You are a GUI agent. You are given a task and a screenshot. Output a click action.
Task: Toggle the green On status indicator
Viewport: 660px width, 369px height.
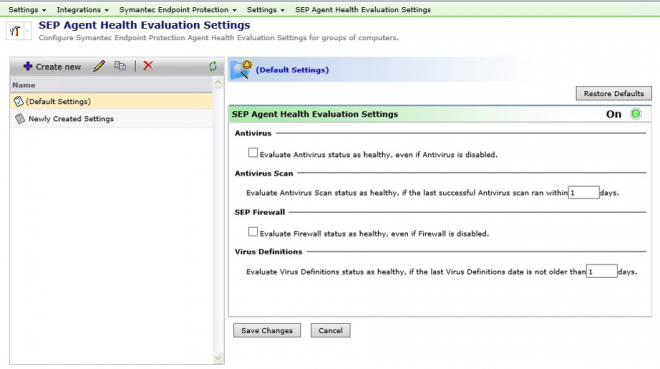636,114
